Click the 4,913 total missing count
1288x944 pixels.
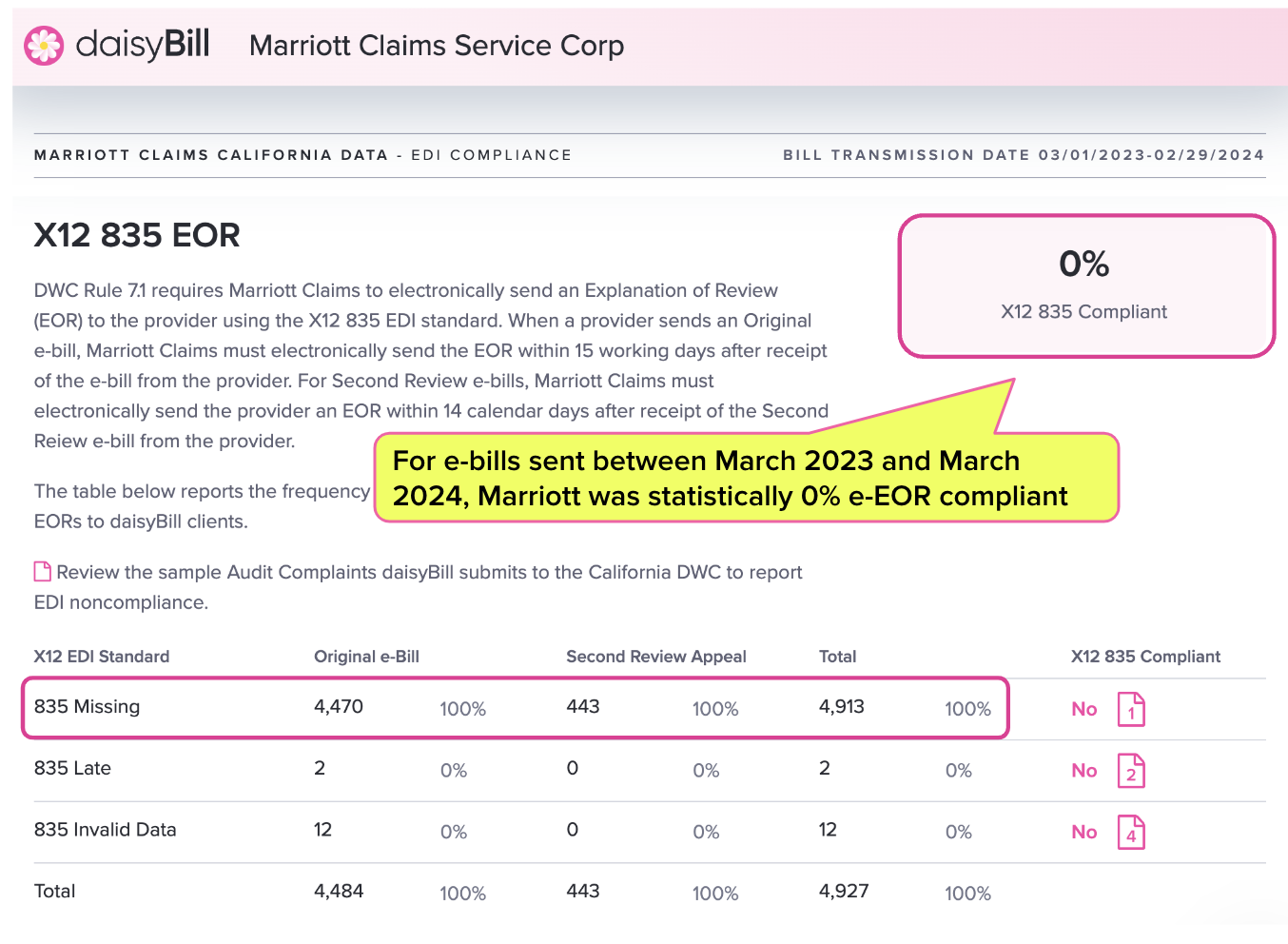tap(842, 707)
